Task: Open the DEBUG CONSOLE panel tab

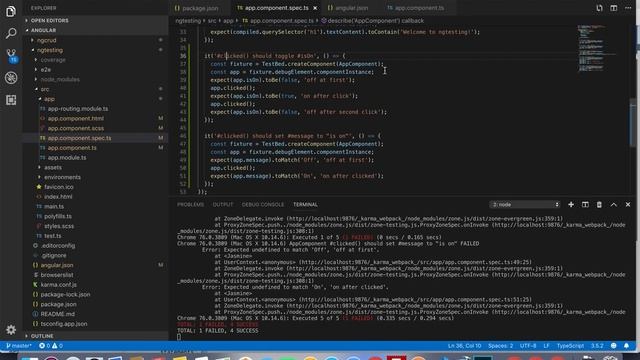Action: [x=263, y=204]
